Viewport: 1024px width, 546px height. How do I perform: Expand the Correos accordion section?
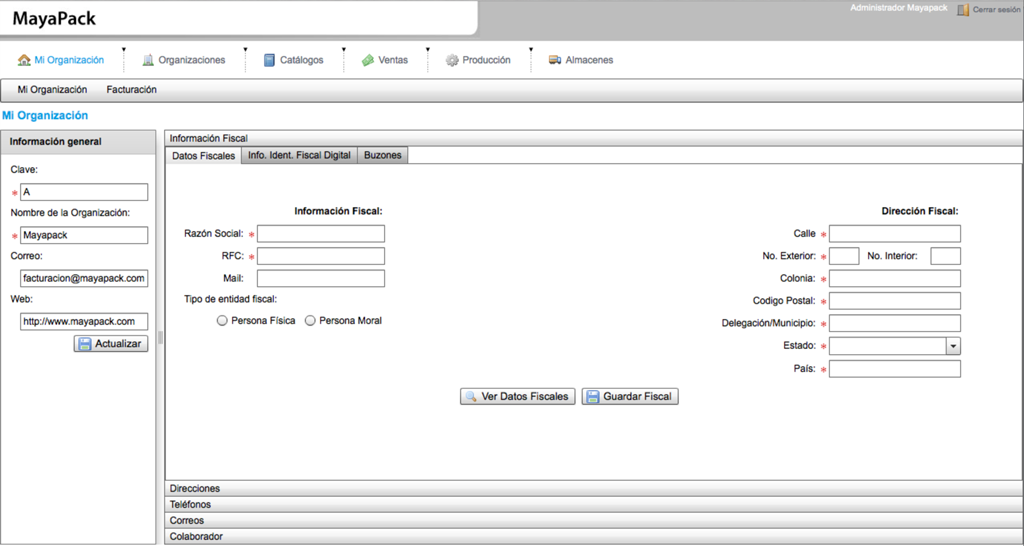tap(593, 521)
